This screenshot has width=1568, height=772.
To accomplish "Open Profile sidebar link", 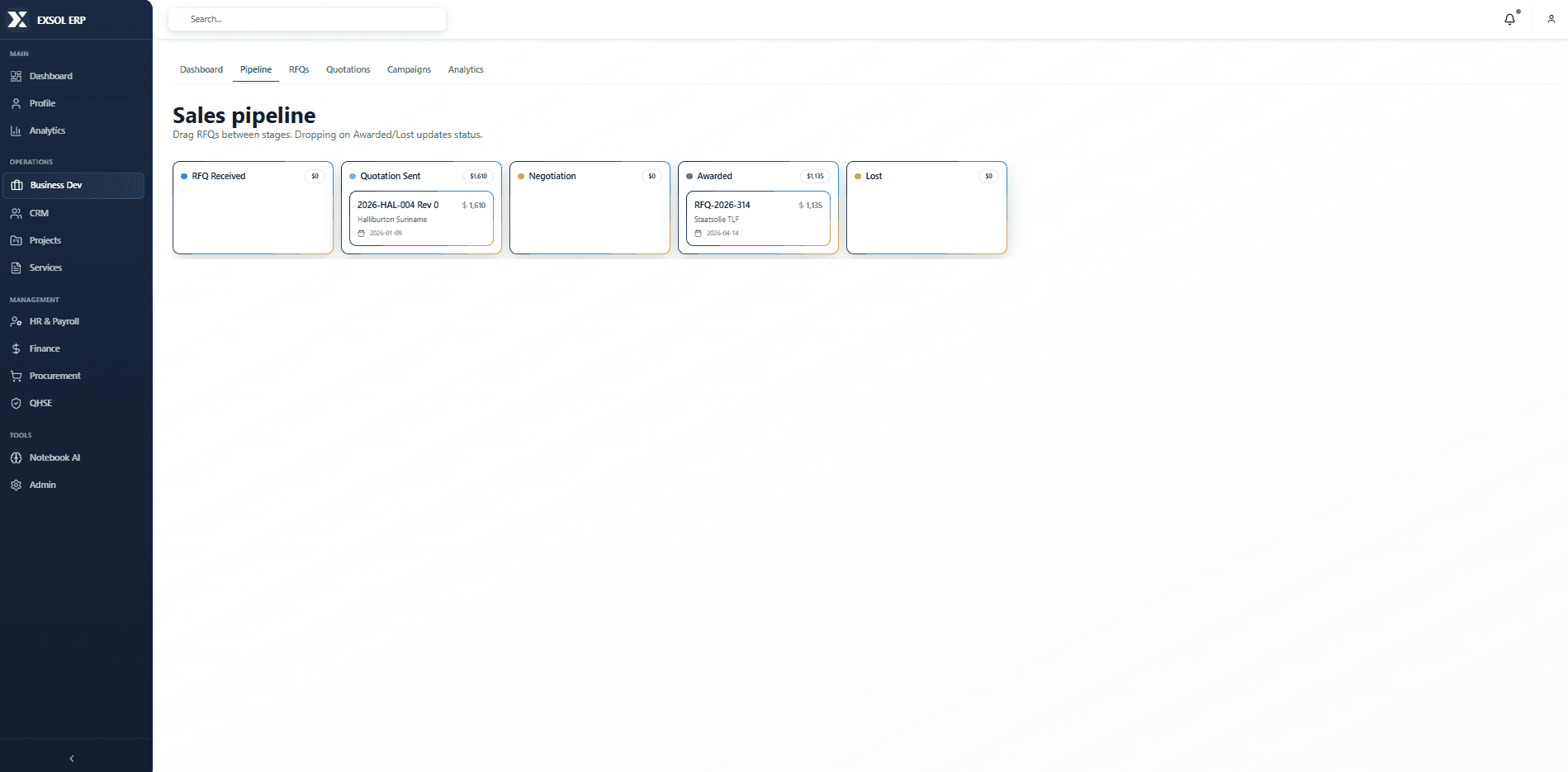I will 73,103.
